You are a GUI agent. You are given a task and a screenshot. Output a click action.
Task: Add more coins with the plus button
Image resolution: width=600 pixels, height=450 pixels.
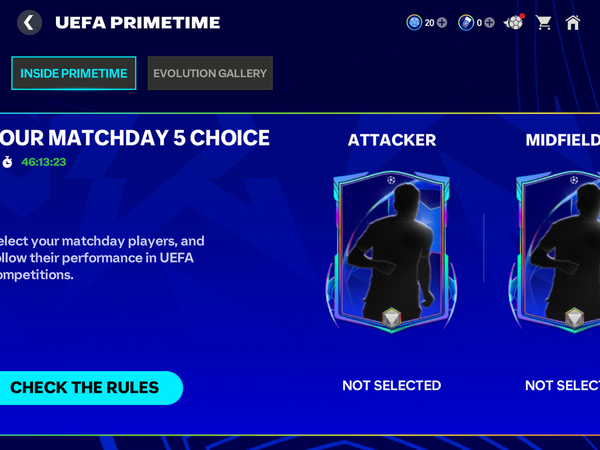coord(442,22)
